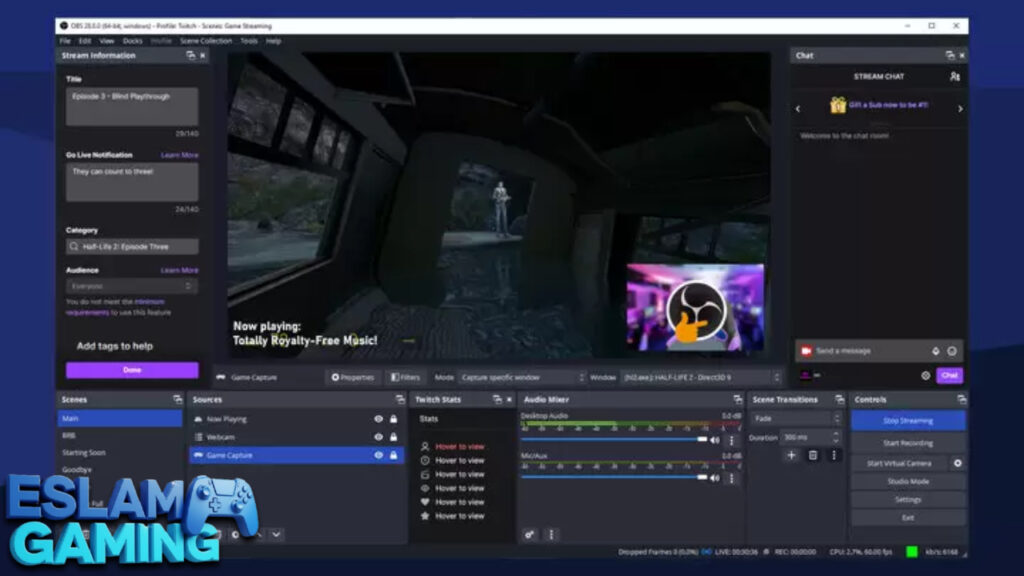Open Settings from Controls
Image resolution: width=1024 pixels, height=576 pixels.
coord(908,500)
